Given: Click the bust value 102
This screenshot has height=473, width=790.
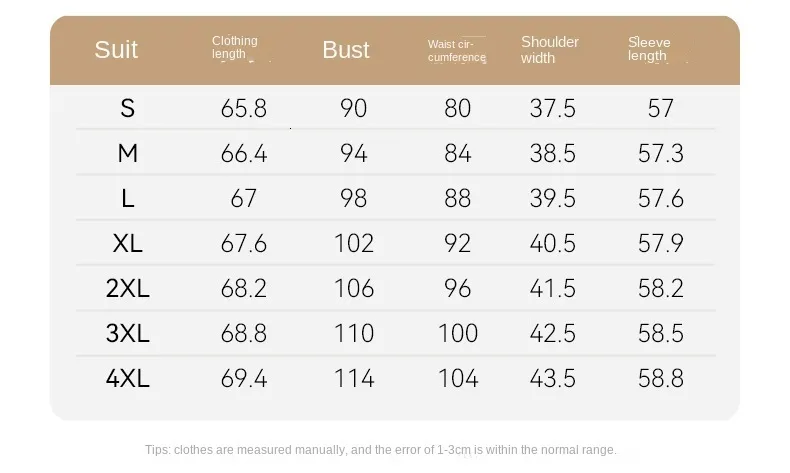Looking at the screenshot, I should [x=354, y=243].
